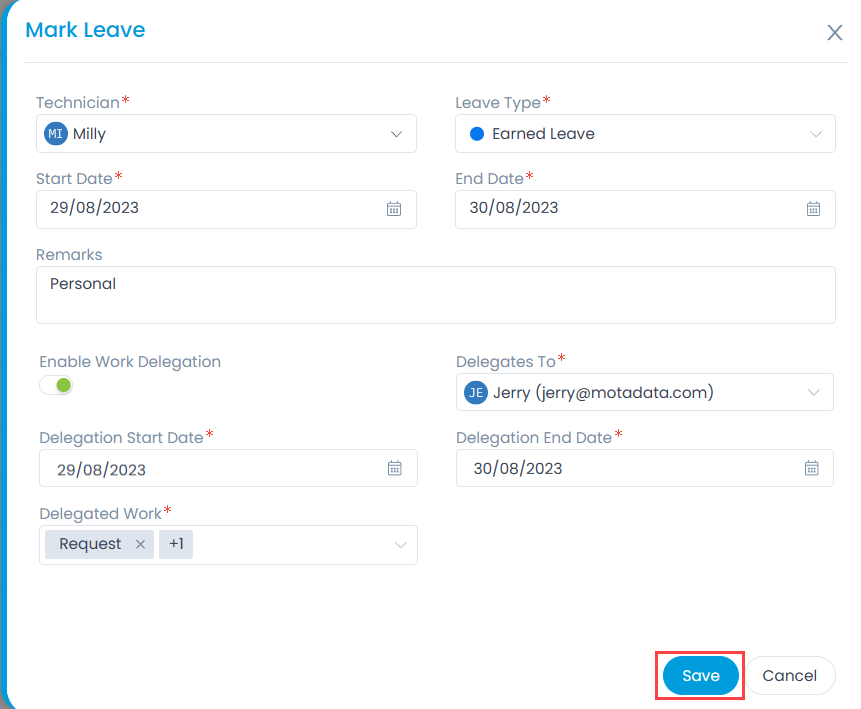Click the Delegation Start Date calendar icon
The height and width of the screenshot is (709, 861).
395,468
